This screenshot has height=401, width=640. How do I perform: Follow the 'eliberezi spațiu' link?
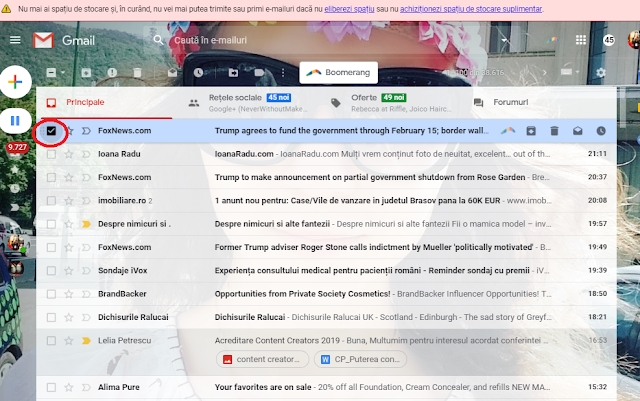(x=349, y=9)
